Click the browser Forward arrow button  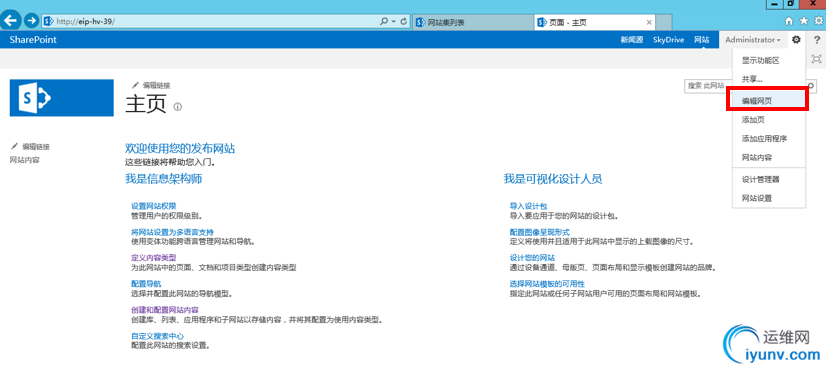[x=32, y=21]
